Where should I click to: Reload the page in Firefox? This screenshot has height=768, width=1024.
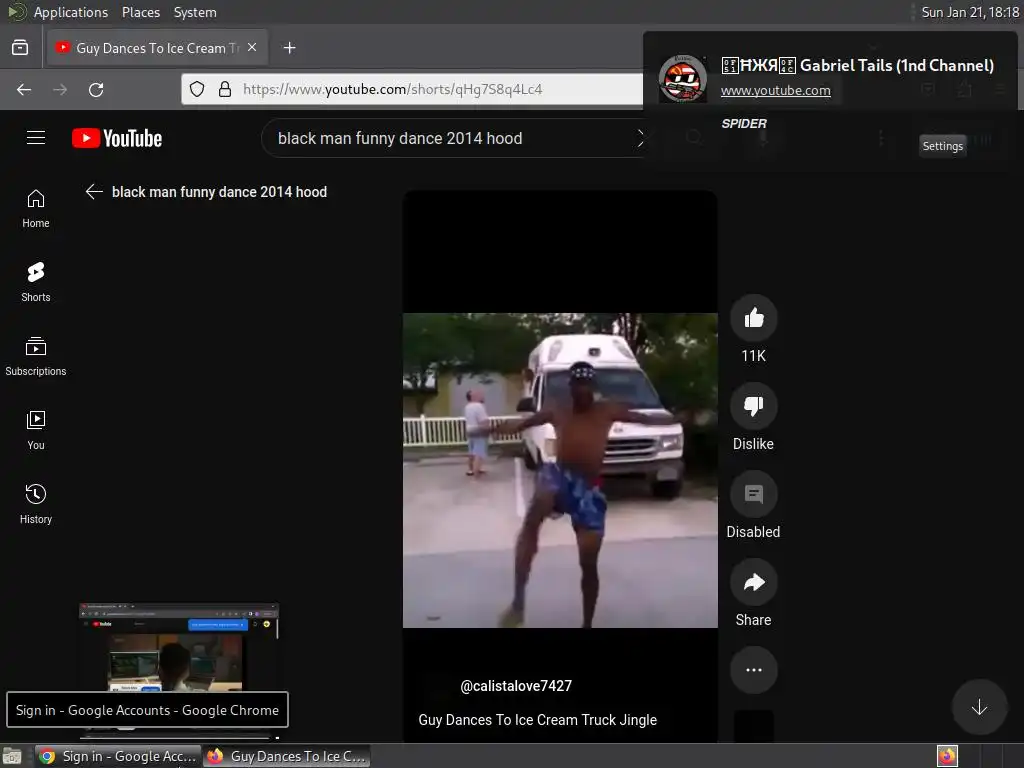pos(96,89)
